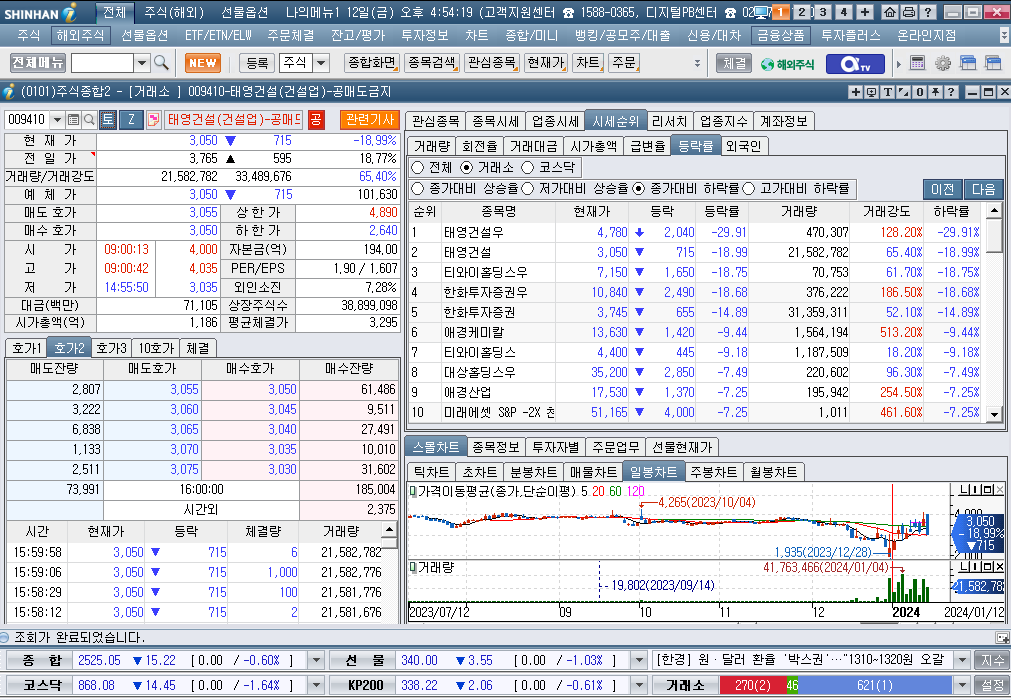1011x700 pixels.
Task: Select 종가대비 상승율 radio option
Action: [x=417, y=189]
